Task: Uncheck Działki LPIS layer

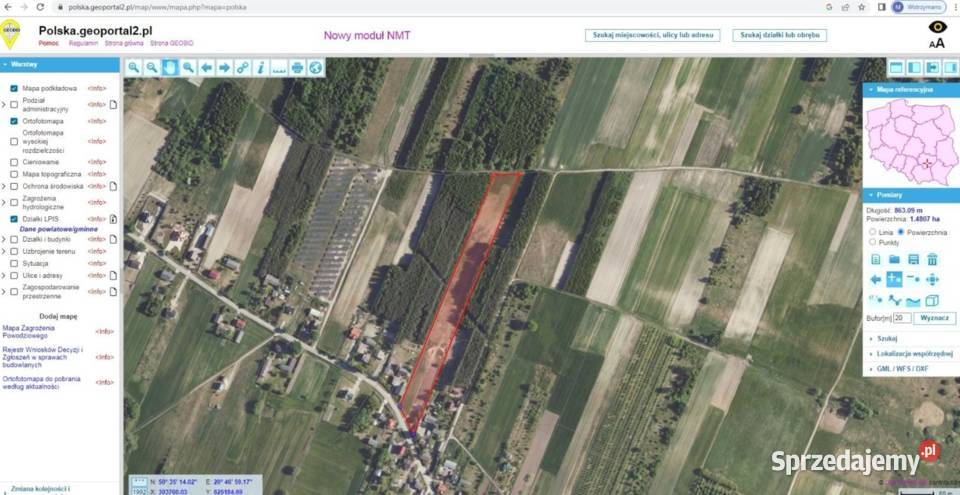Action: click(x=14, y=219)
